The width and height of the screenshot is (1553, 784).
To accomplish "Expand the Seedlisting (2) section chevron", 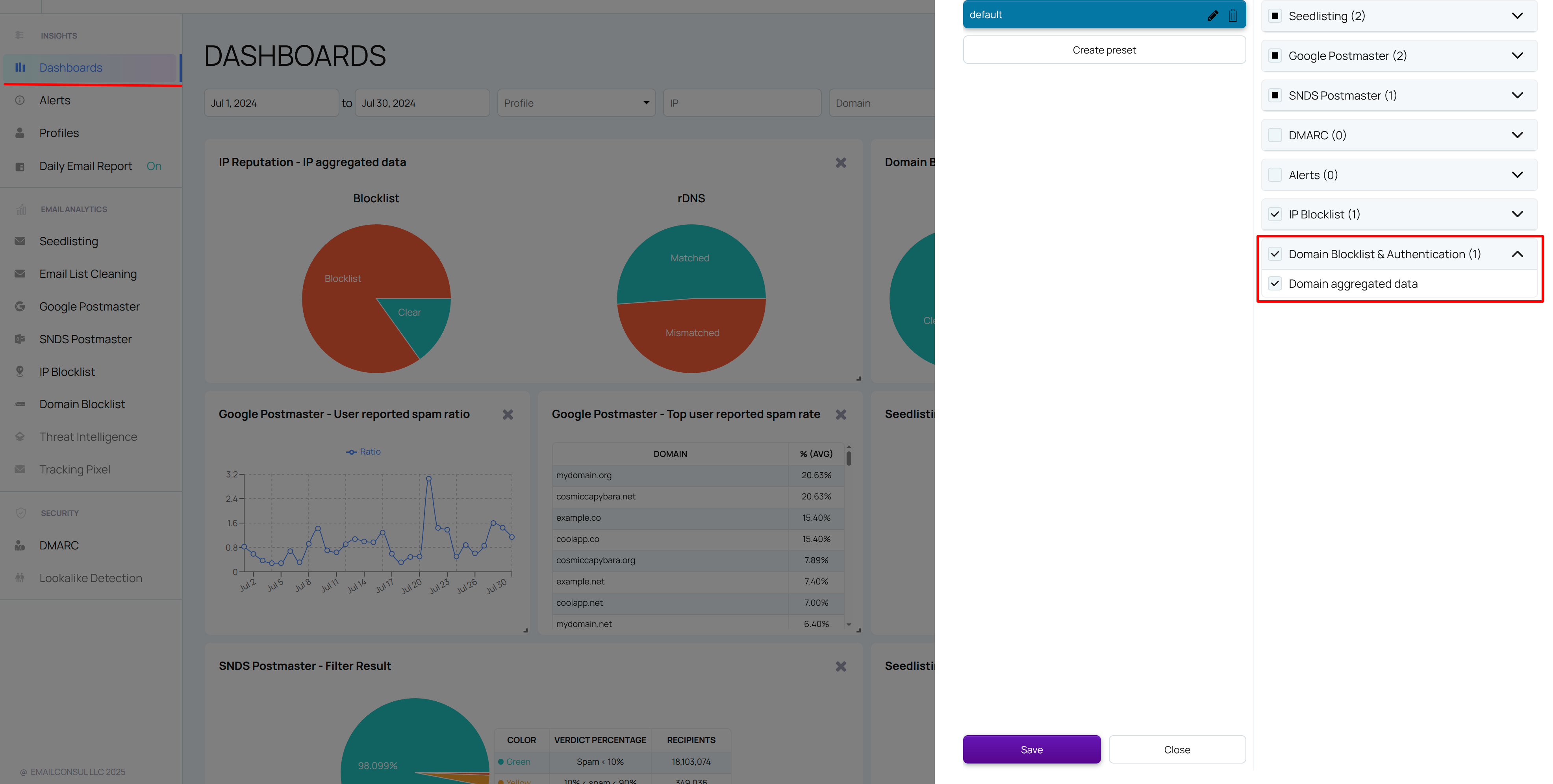I will pos(1518,16).
